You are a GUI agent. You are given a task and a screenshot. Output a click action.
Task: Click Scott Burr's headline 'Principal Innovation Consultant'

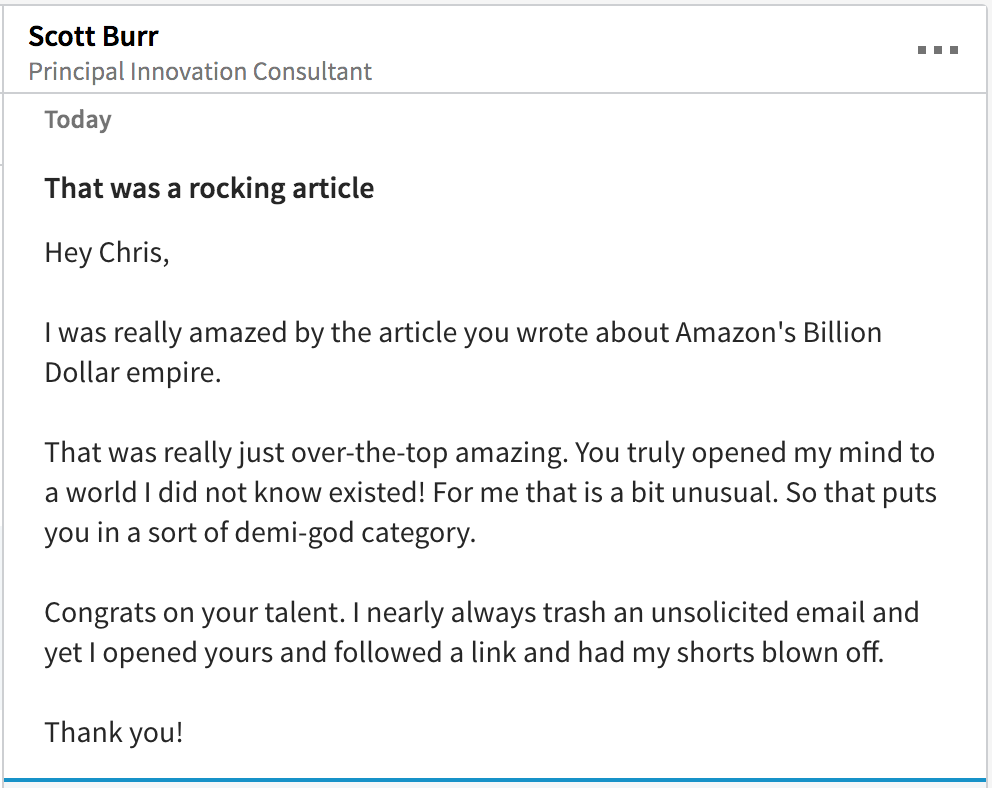tap(200, 71)
